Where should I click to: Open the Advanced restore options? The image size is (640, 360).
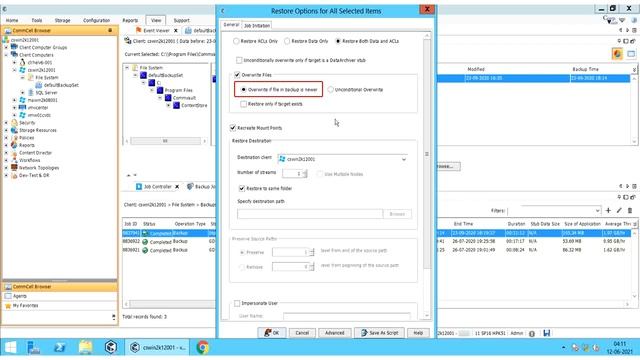coord(335,333)
